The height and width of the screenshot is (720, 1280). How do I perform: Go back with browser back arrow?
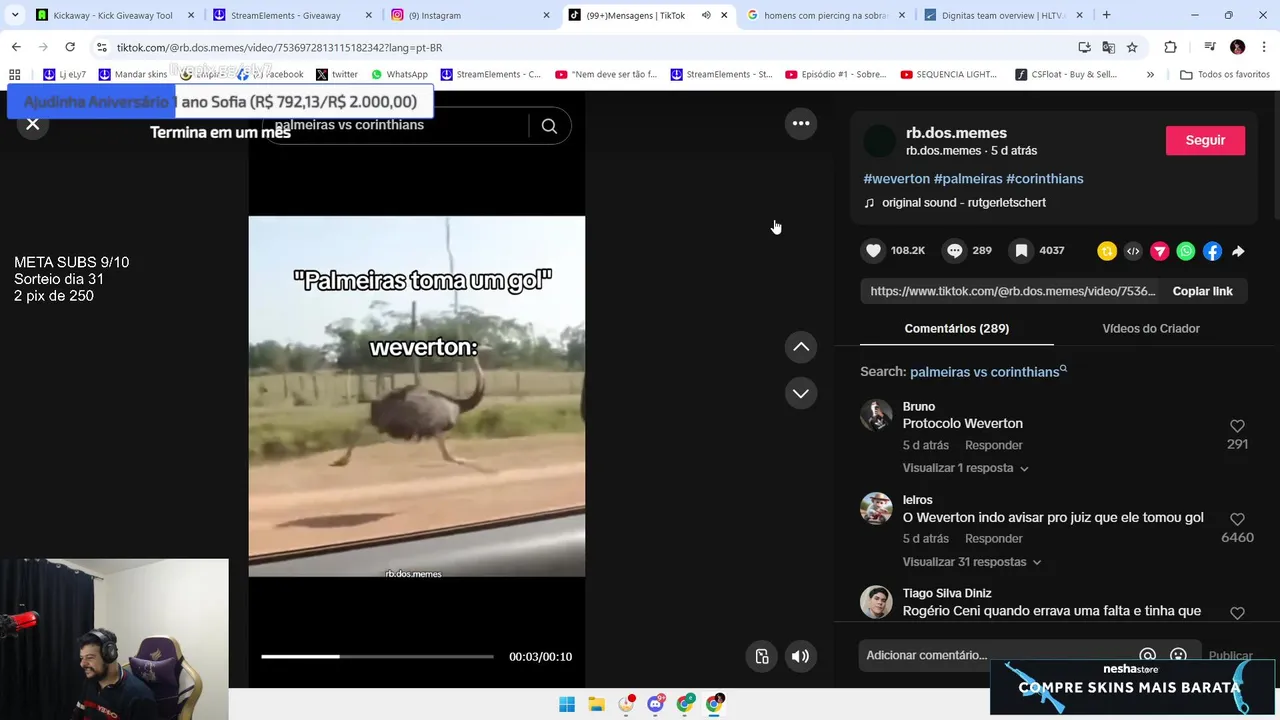[16, 47]
